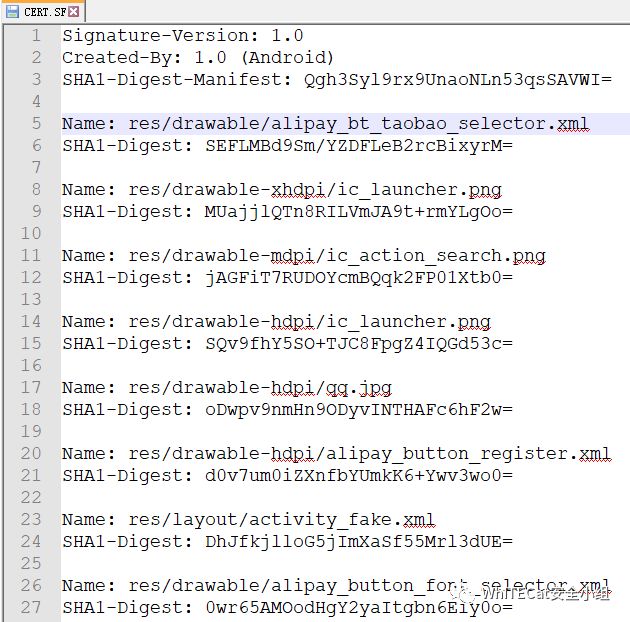The width and height of the screenshot is (630, 622).
Task: Click name line drawable-xhdpi/ic_launcher.png
Action: 282,190
